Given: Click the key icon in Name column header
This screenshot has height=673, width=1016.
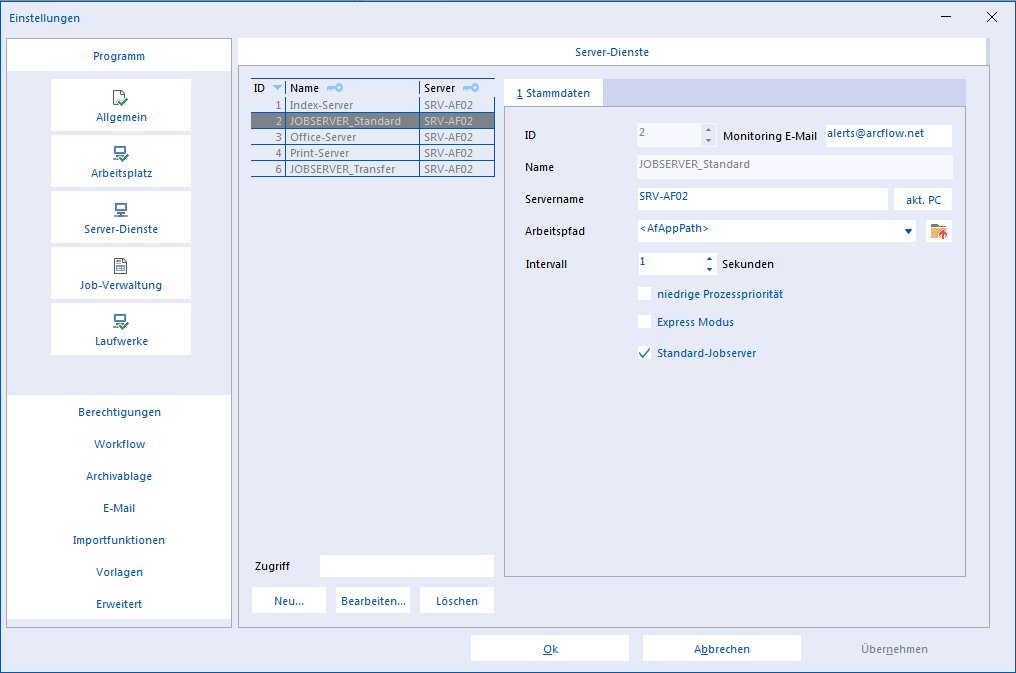Looking at the screenshot, I should point(335,88).
